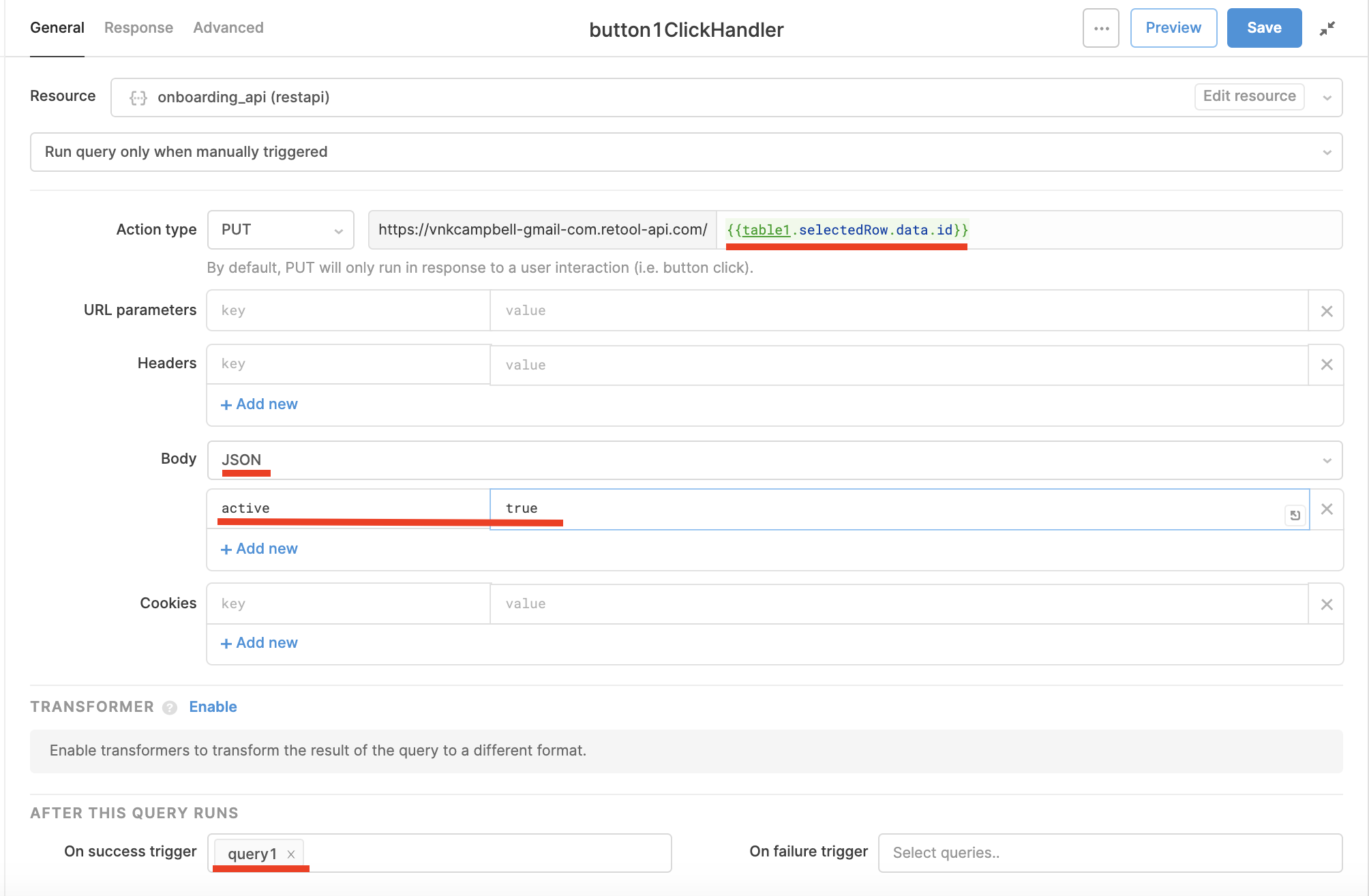Click the REST API resource braces icon
Image resolution: width=1369 pixels, height=896 pixels.
[138, 98]
